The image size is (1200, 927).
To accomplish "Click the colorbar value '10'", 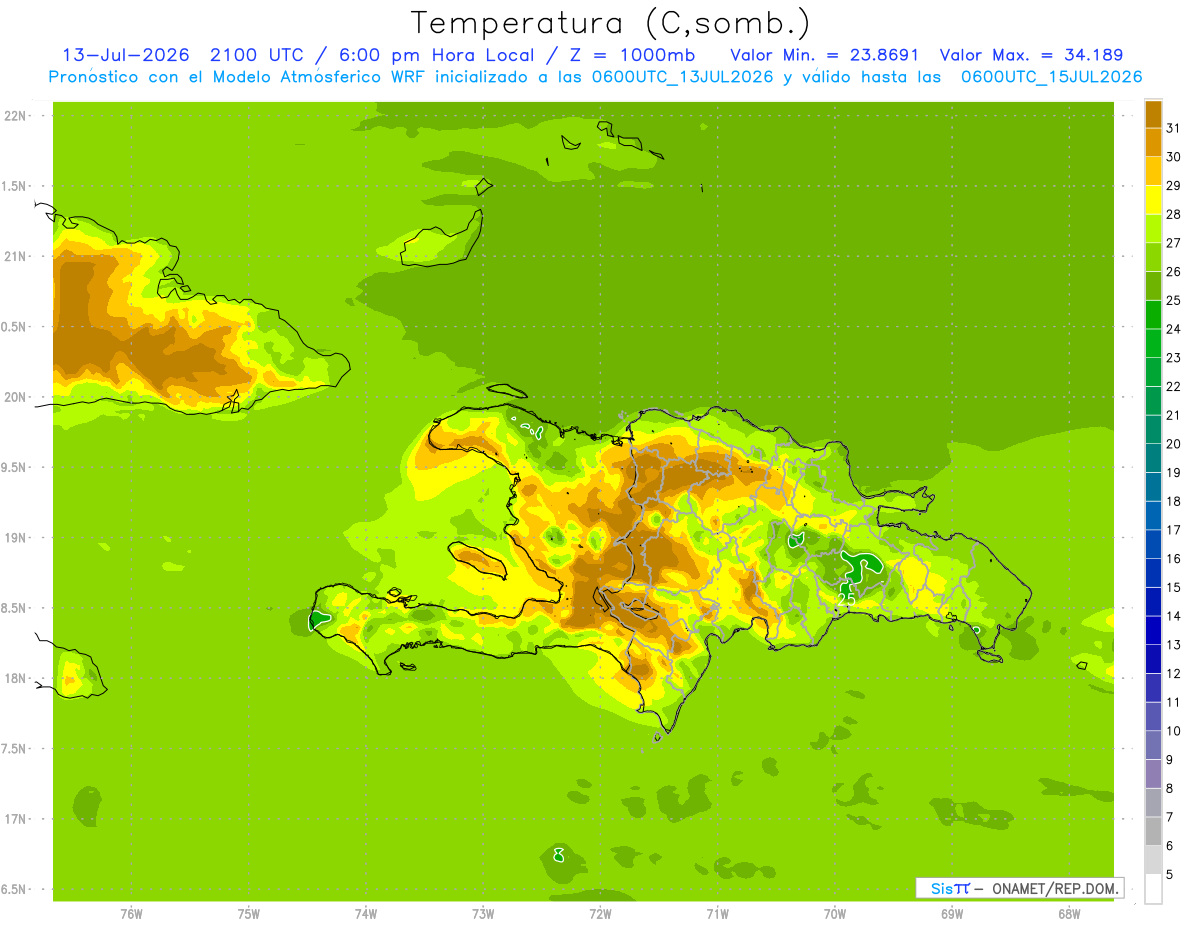I will pos(1174,731).
